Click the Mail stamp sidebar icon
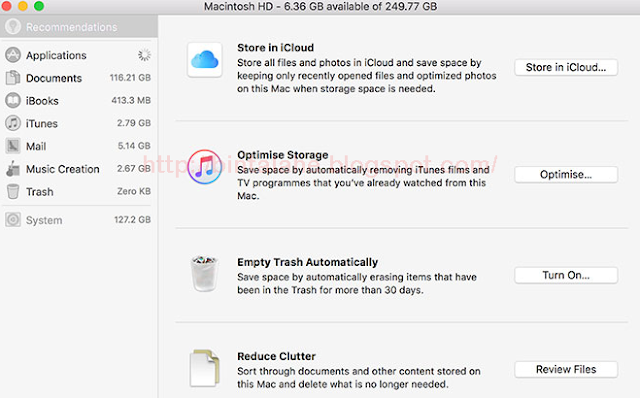640x398 pixels. [13, 146]
